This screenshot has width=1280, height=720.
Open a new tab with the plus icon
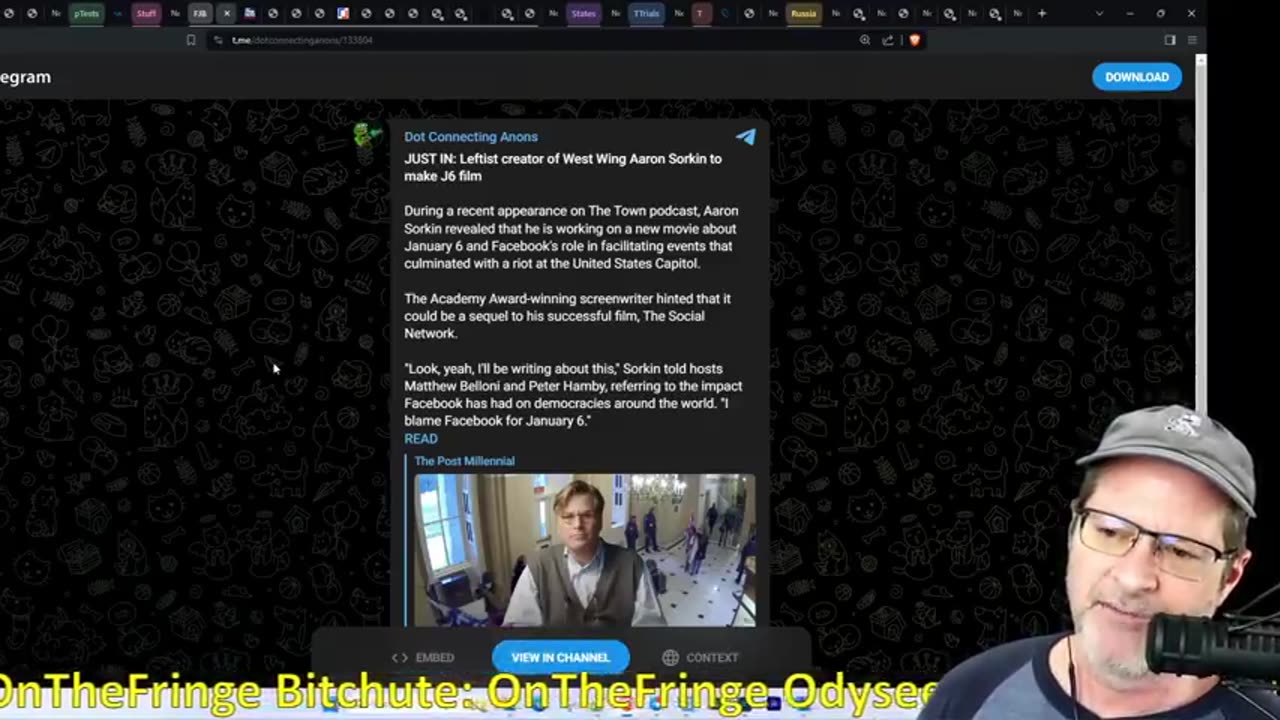(x=1042, y=14)
